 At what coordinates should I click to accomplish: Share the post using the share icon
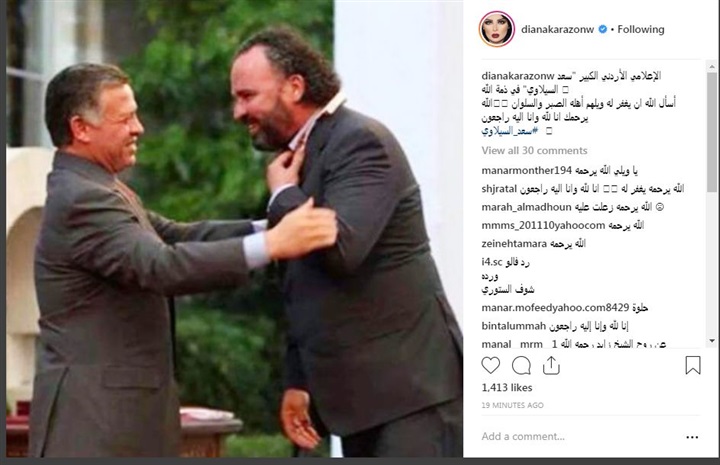[551, 365]
